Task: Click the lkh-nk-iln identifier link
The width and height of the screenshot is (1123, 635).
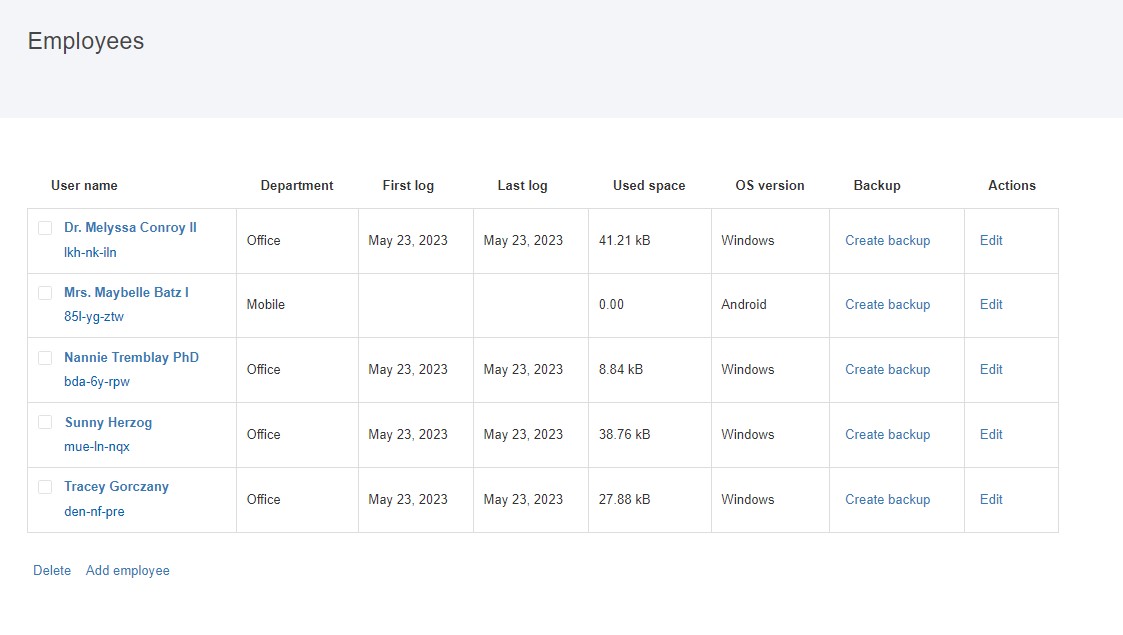Action: 90,253
